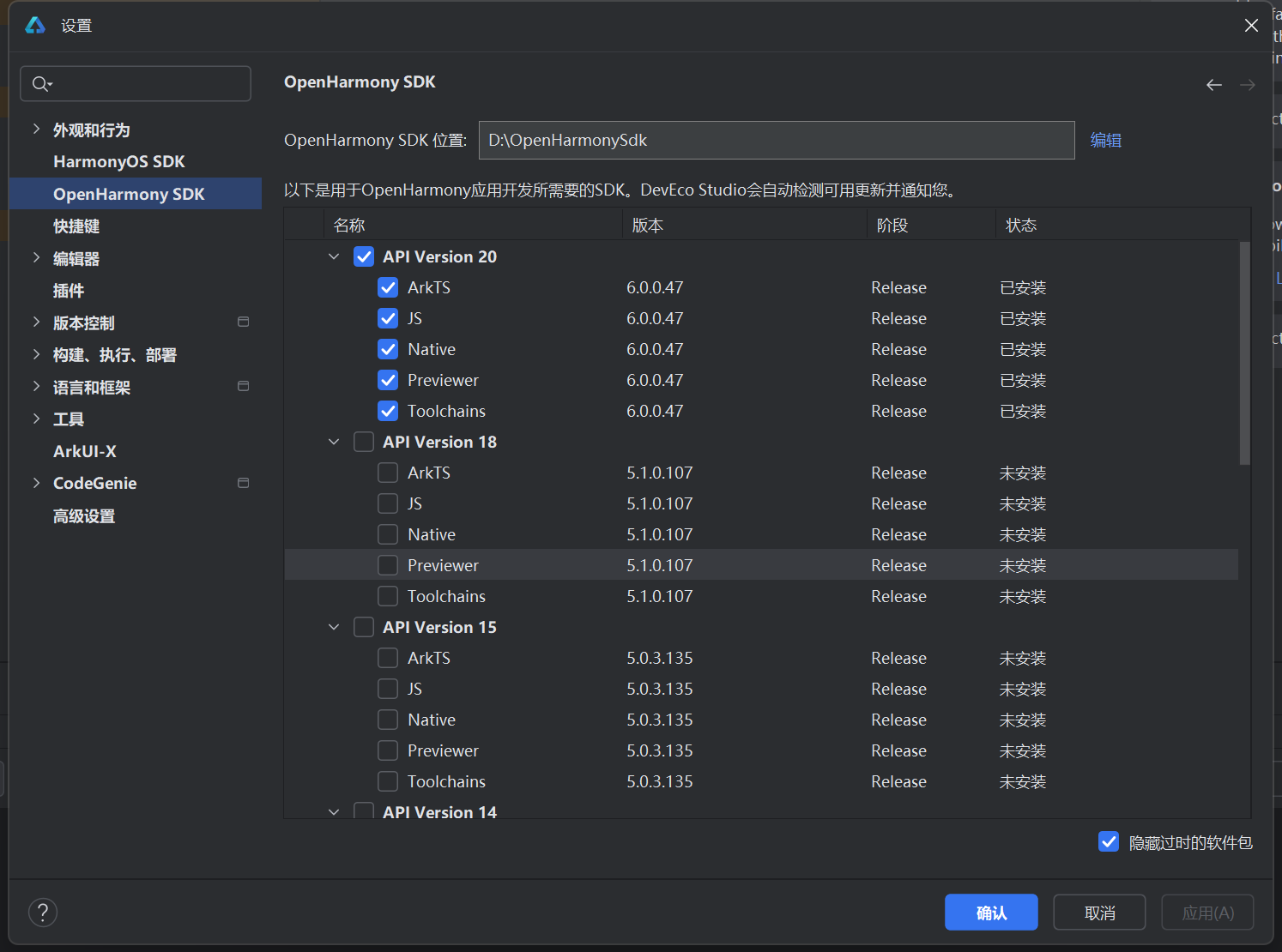Click the 编辑 link for SDK location
This screenshot has width=1282, height=952.
tap(1106, 140)
